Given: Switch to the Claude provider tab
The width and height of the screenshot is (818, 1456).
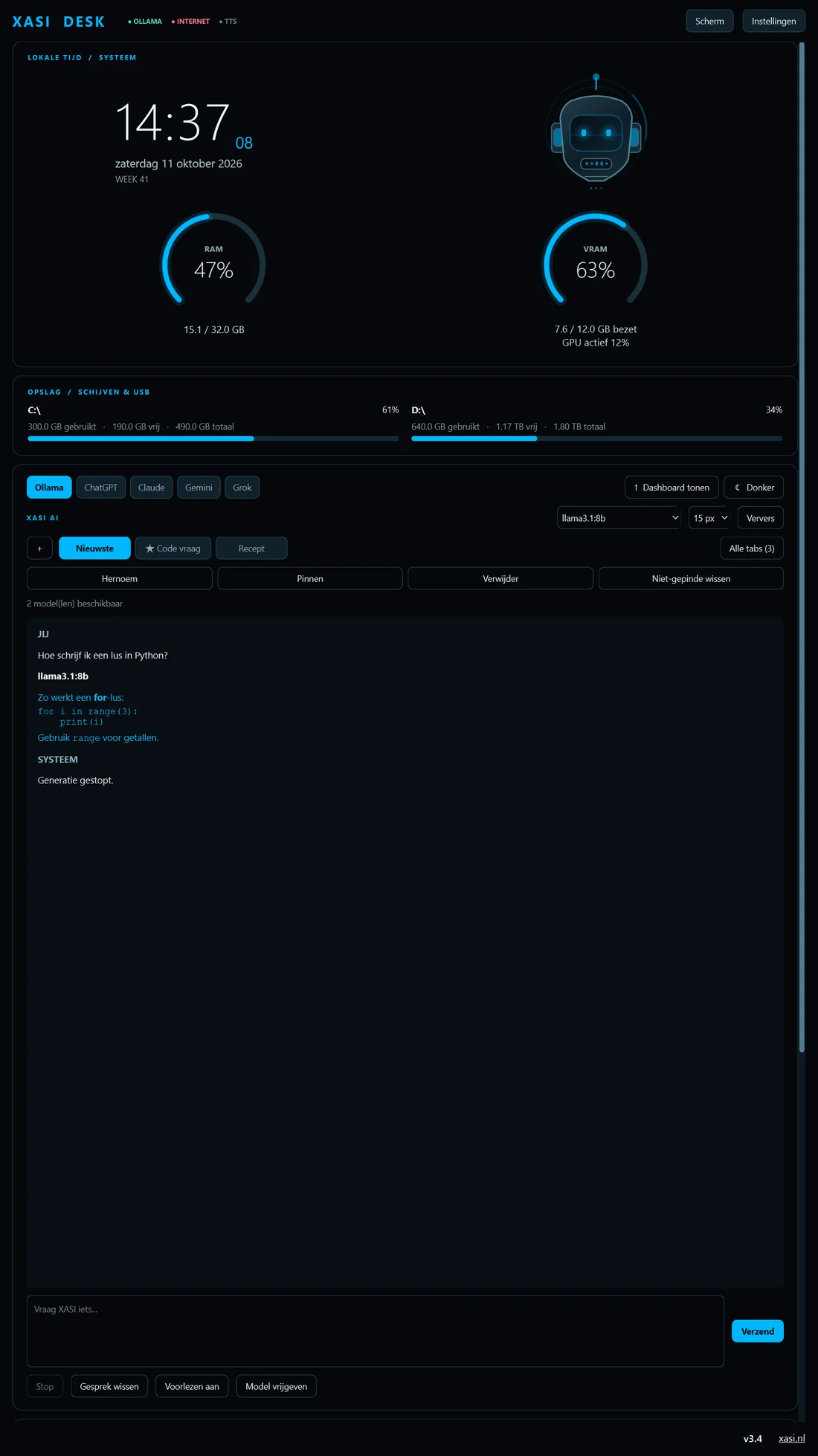Looking at the screenshot, I should (x=152, y=488).
